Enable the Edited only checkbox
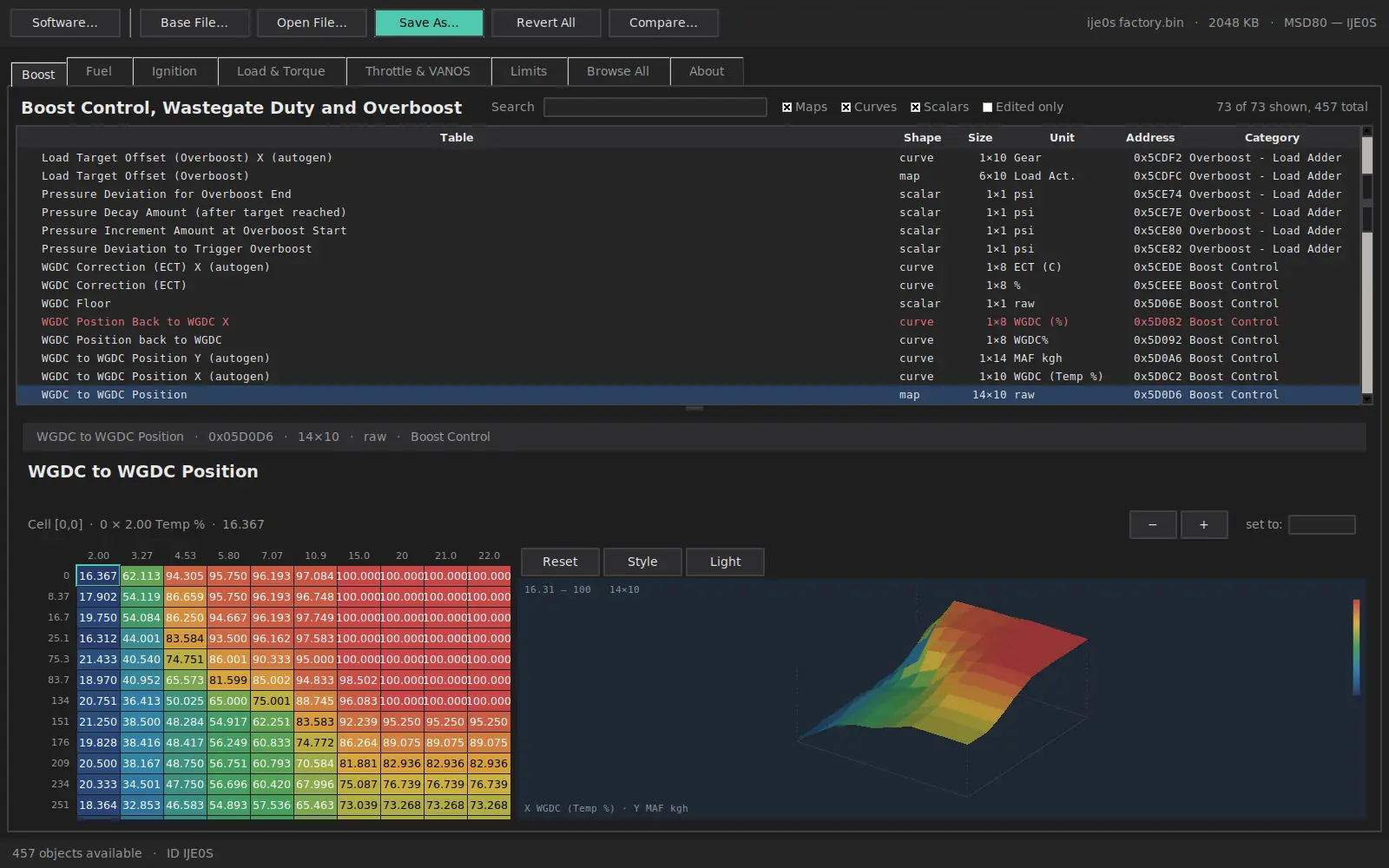This screenshot has width=1389, height=868. 987,108
